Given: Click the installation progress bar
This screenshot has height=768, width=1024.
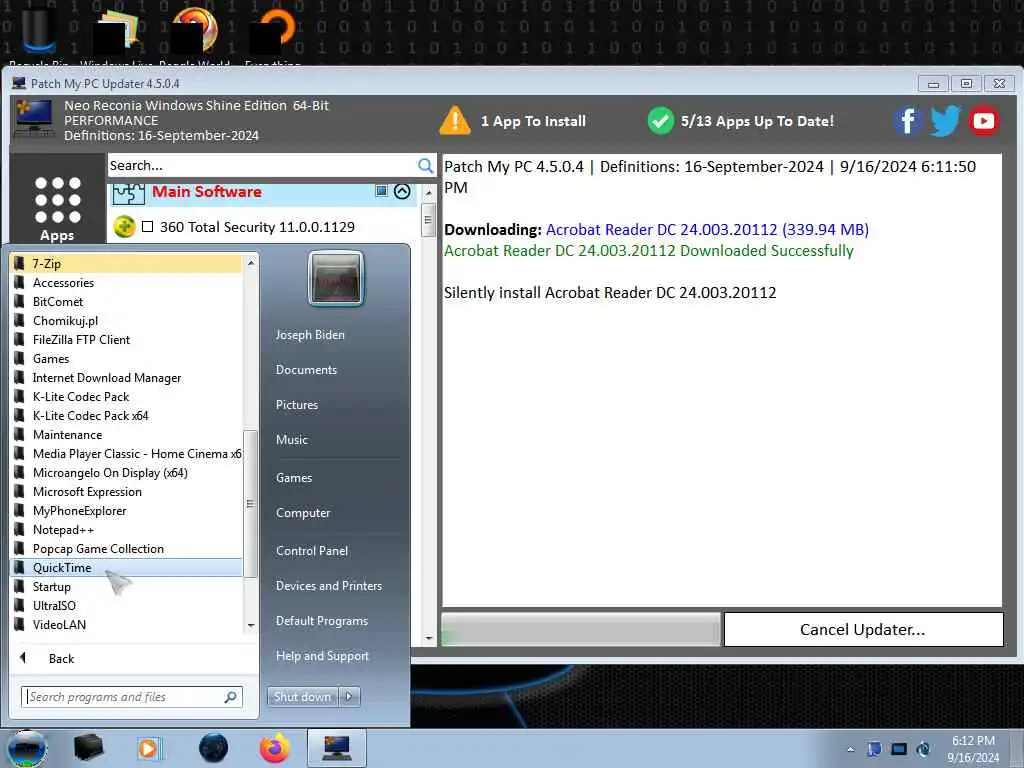Looking at the screenshot, I should [x=581, y=630].
